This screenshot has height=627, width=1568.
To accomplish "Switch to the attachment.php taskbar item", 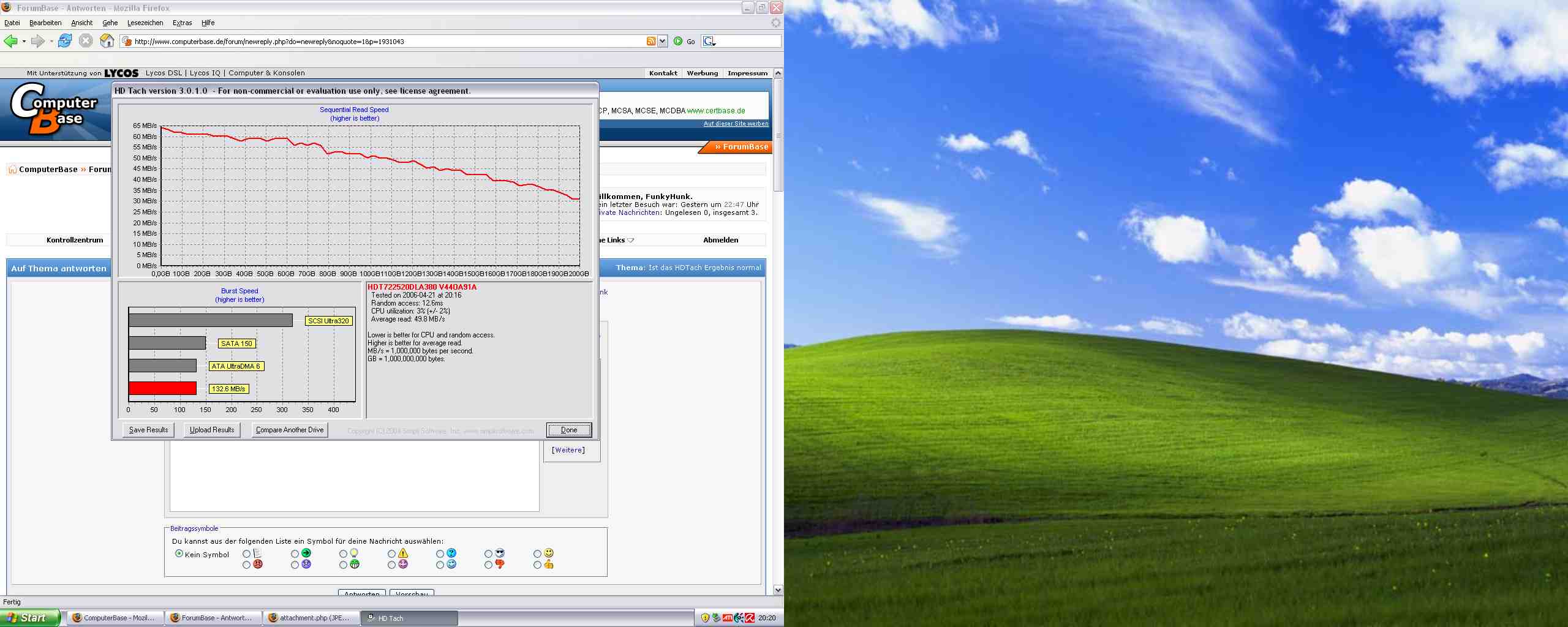I will click(311, 618).
